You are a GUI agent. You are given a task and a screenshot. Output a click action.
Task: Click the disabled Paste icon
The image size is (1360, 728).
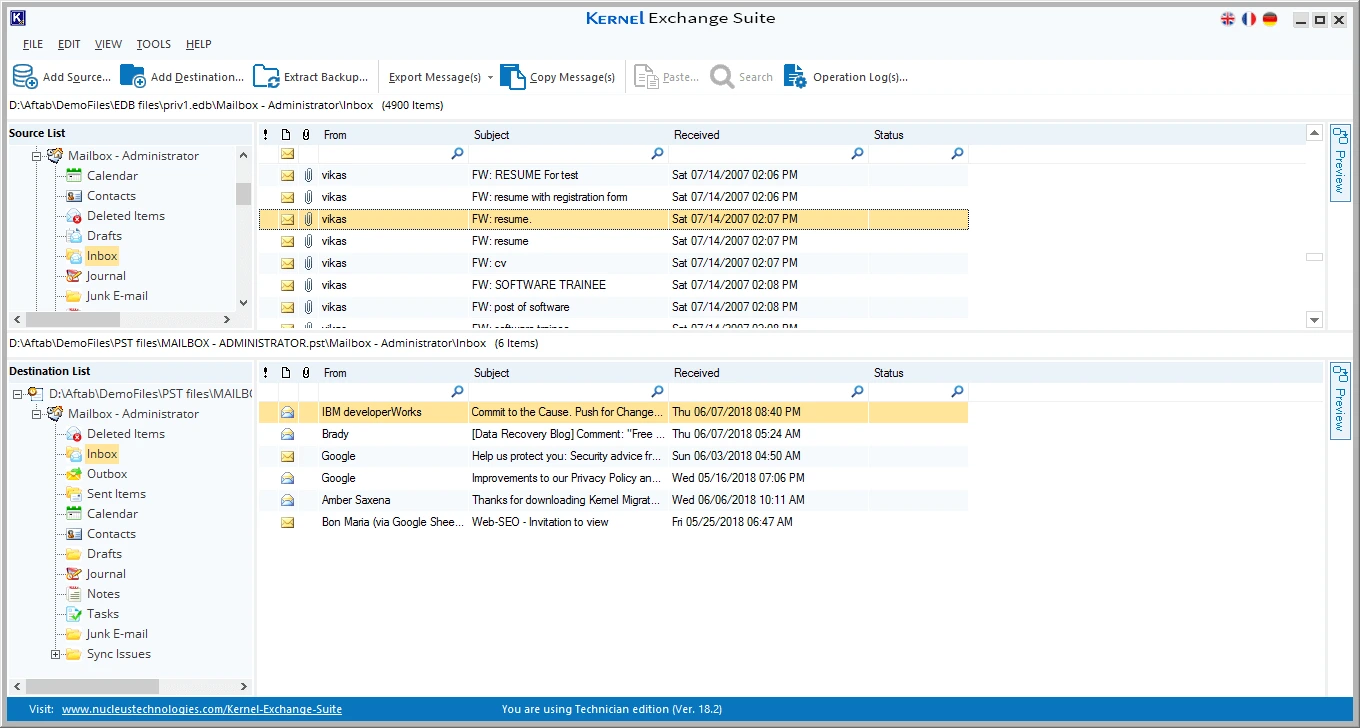647,77
